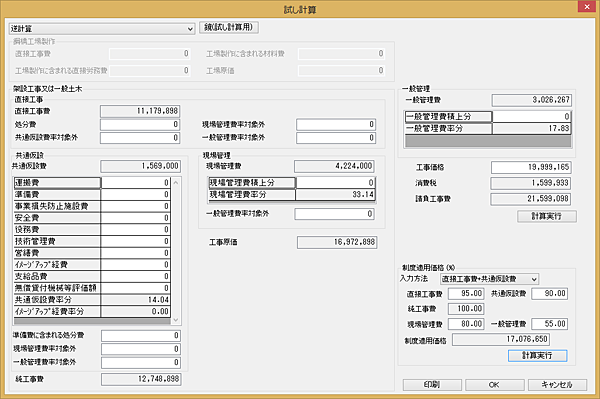The width and height of the screenshot is (600, 399).
Task: Click 計算実行 under 制度適用価格
Action: (x=538, y=355)
